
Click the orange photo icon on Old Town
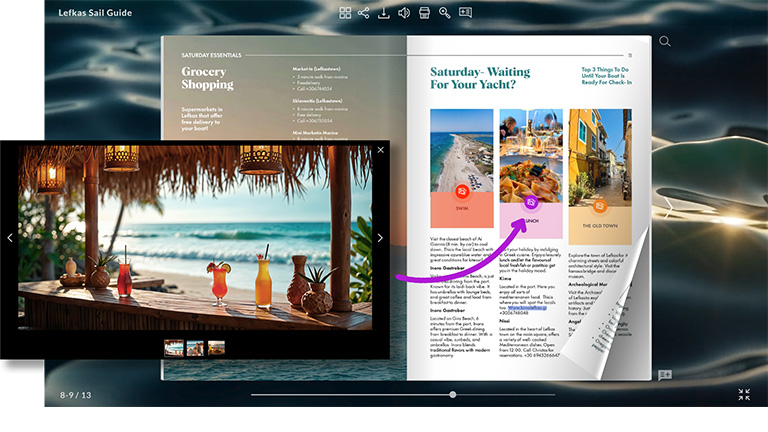(x=599, y=206)
